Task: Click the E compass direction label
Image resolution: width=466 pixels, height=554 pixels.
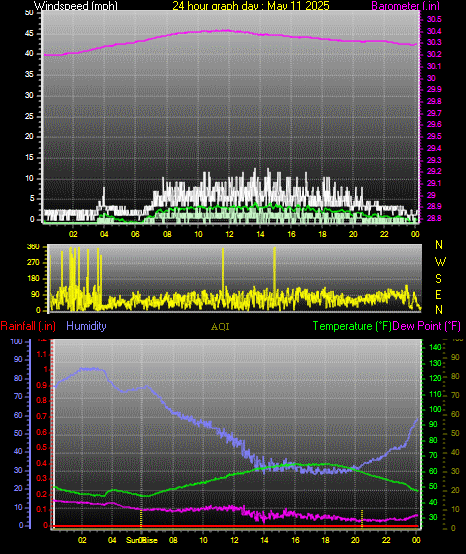Action: 438,294
